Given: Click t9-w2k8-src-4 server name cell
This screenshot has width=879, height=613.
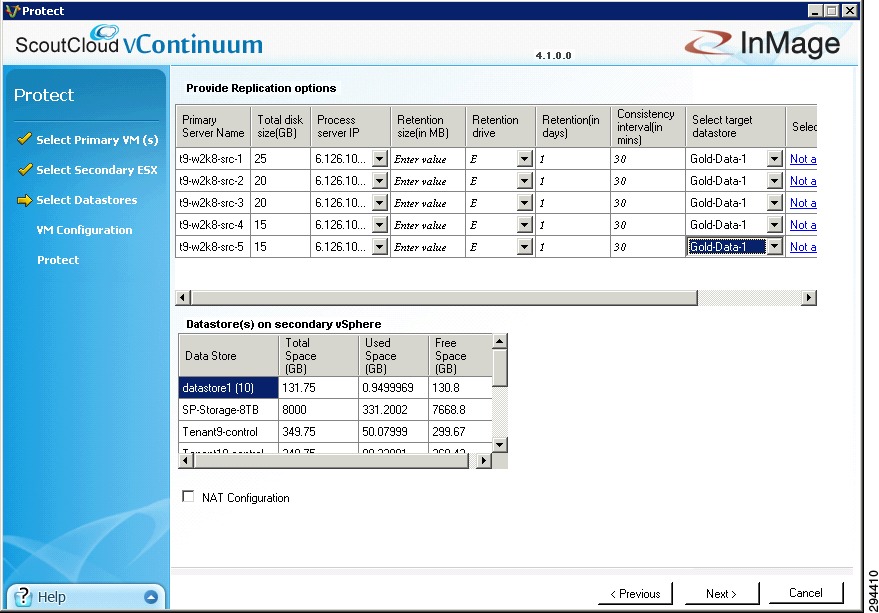Looking at the screenshot, I should click(x=213, y=225).
